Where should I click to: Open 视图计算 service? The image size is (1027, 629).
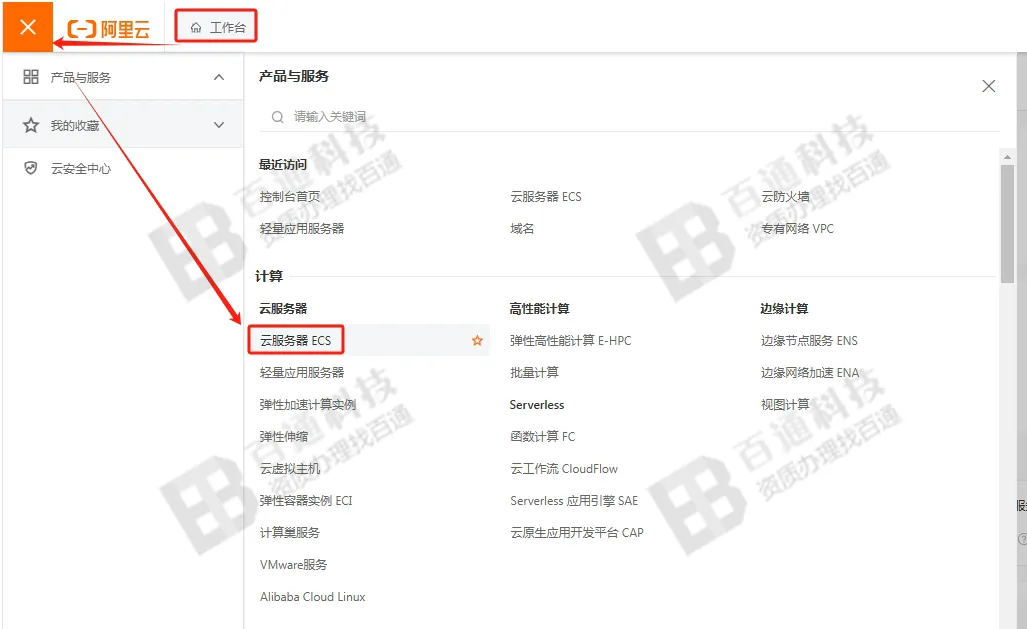tap(785, 404)
